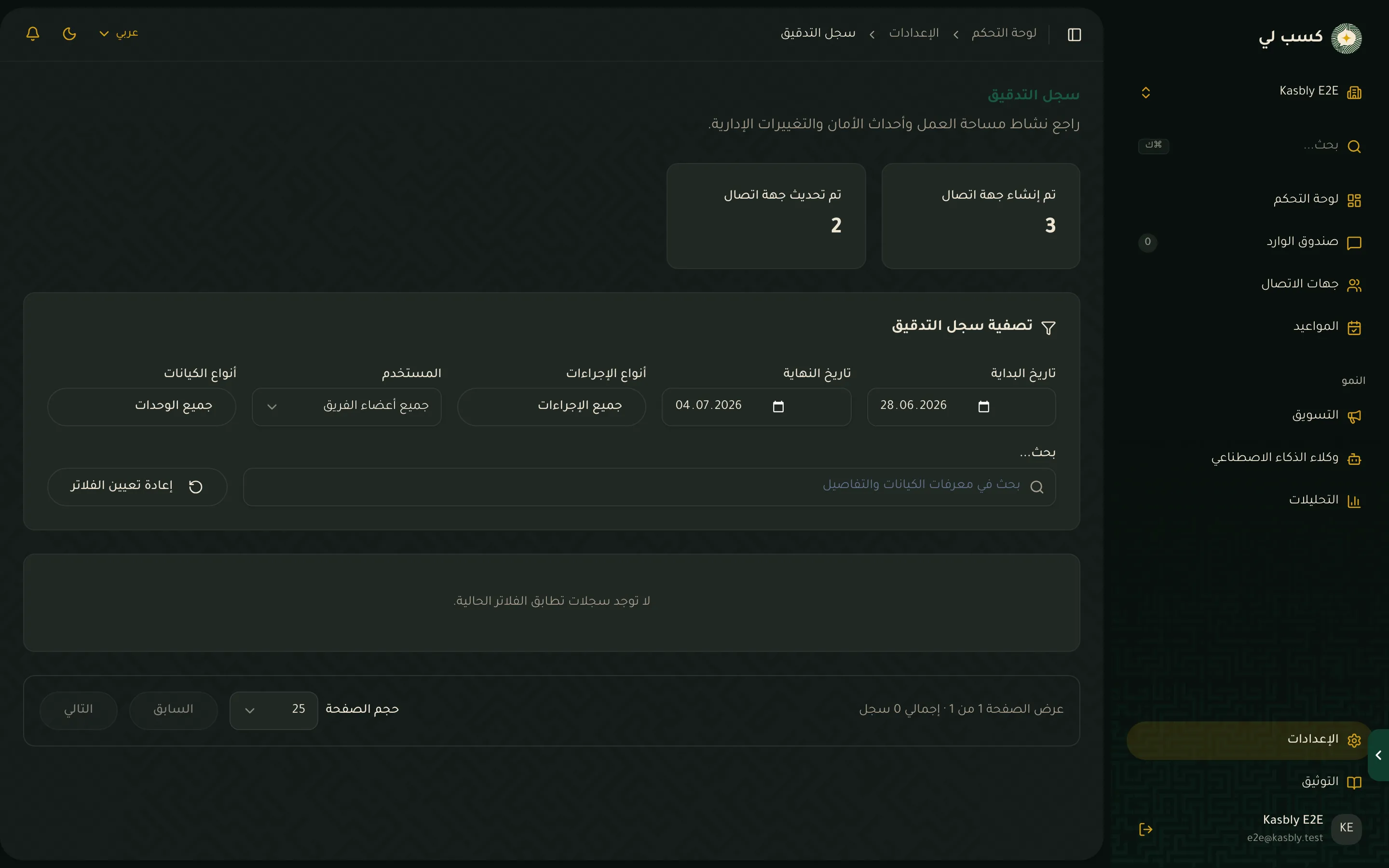Viewport: 1389px width, 868px height.
Task: Click the filter funnel icon
Action: click(x=1048, y=328)
